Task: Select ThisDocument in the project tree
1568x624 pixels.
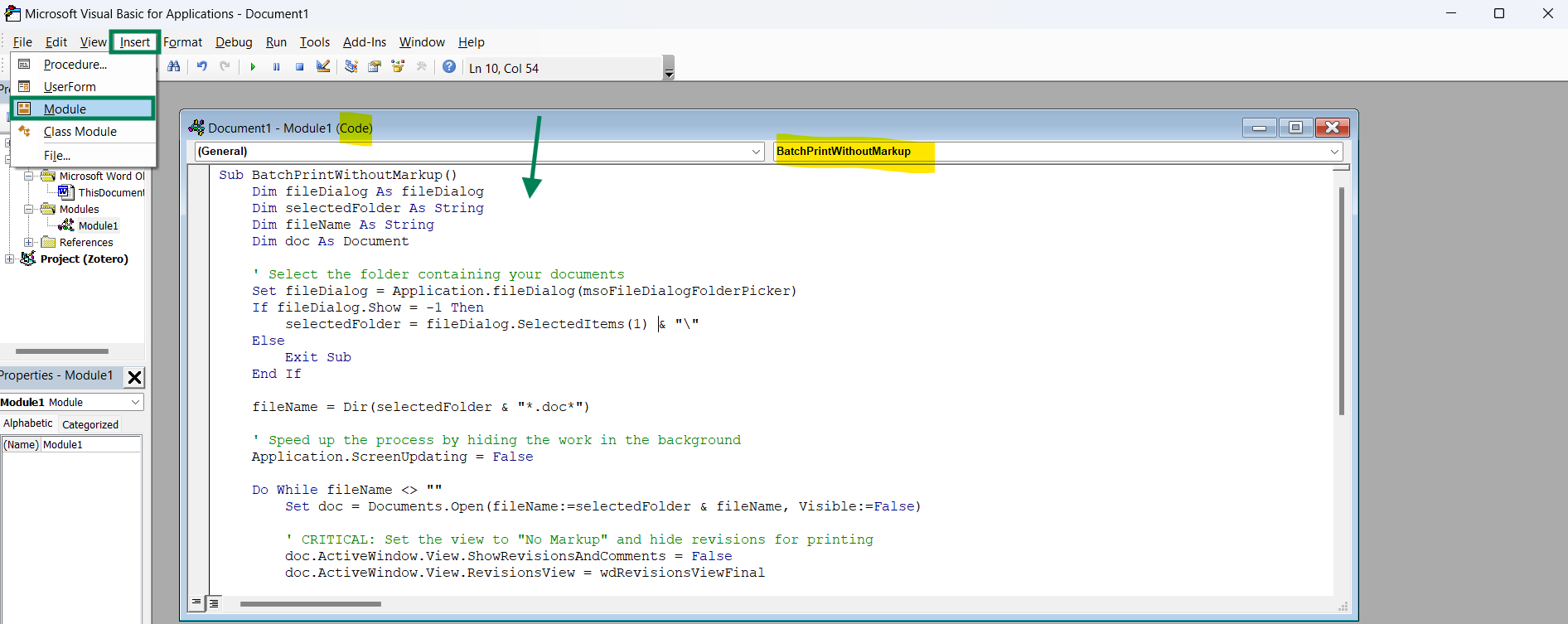Action: (111, 192)
